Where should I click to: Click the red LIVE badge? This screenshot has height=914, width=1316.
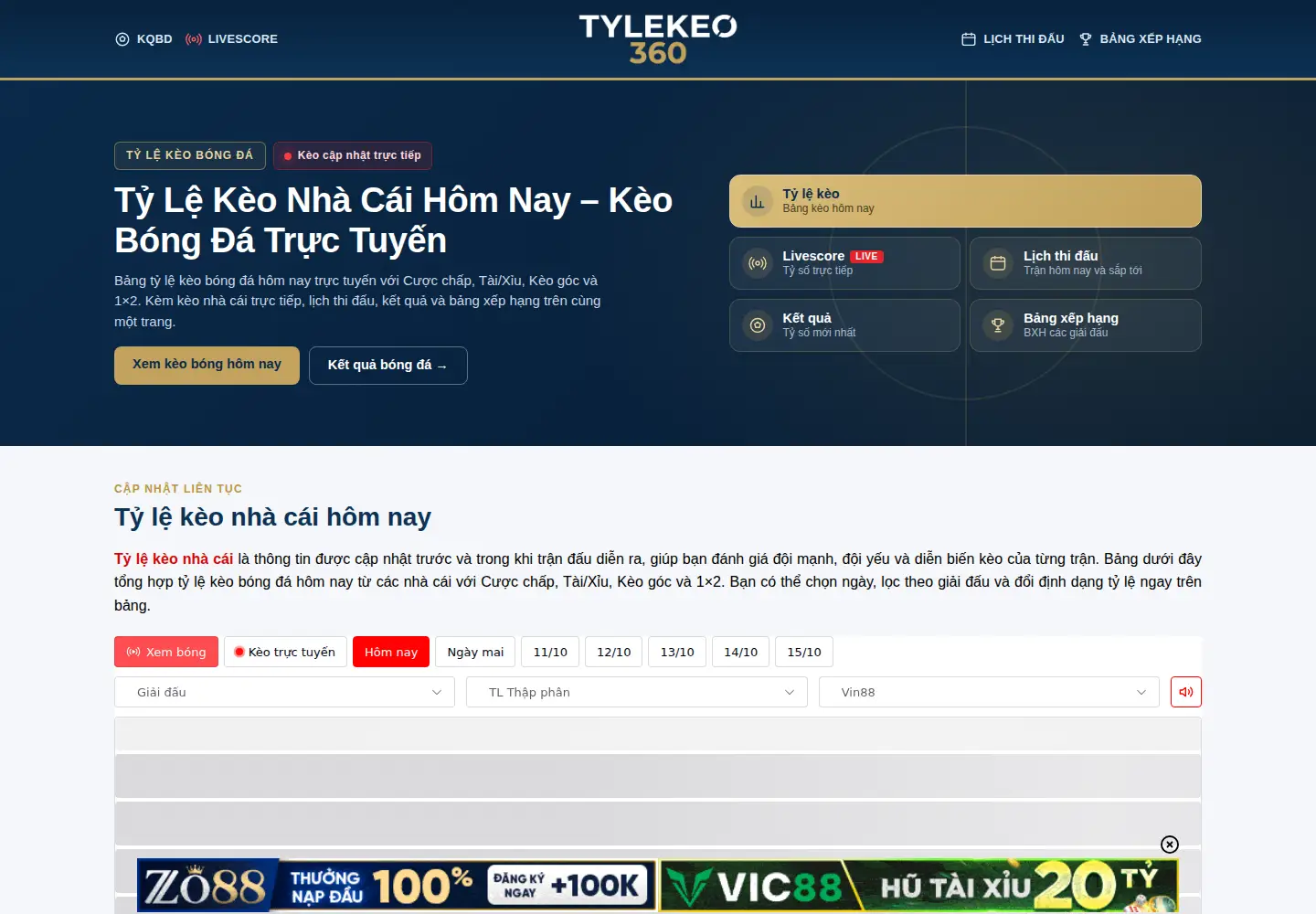pyautogui.click(x=866, y=257)
